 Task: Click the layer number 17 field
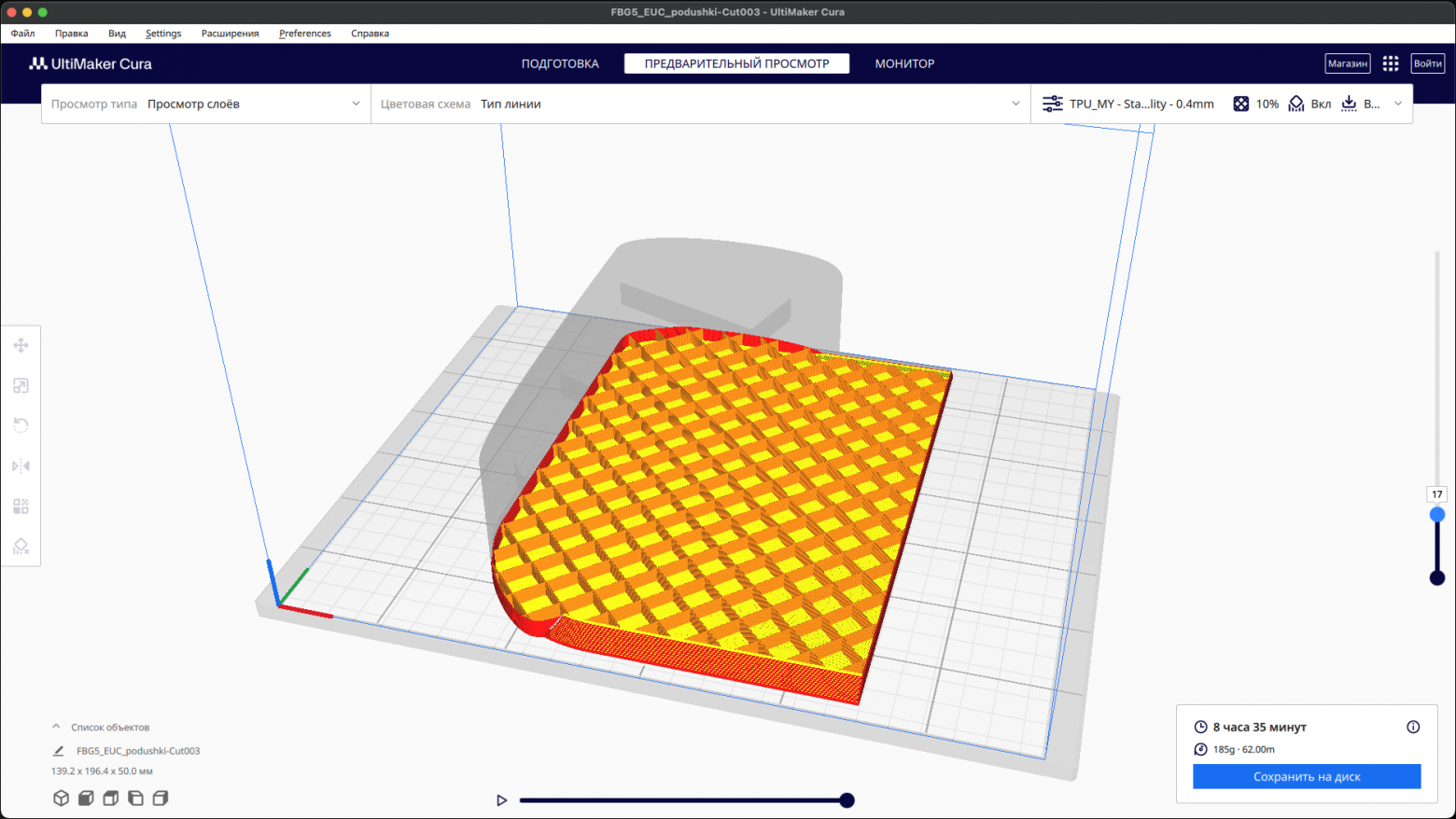1437,494
